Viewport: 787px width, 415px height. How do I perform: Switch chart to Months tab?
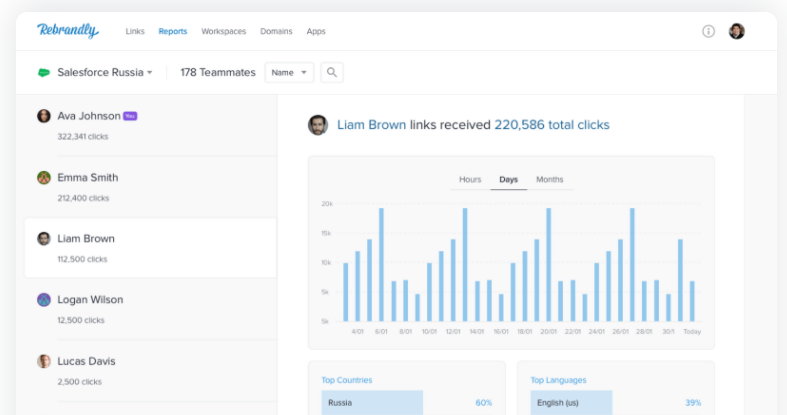coord(550,179)
